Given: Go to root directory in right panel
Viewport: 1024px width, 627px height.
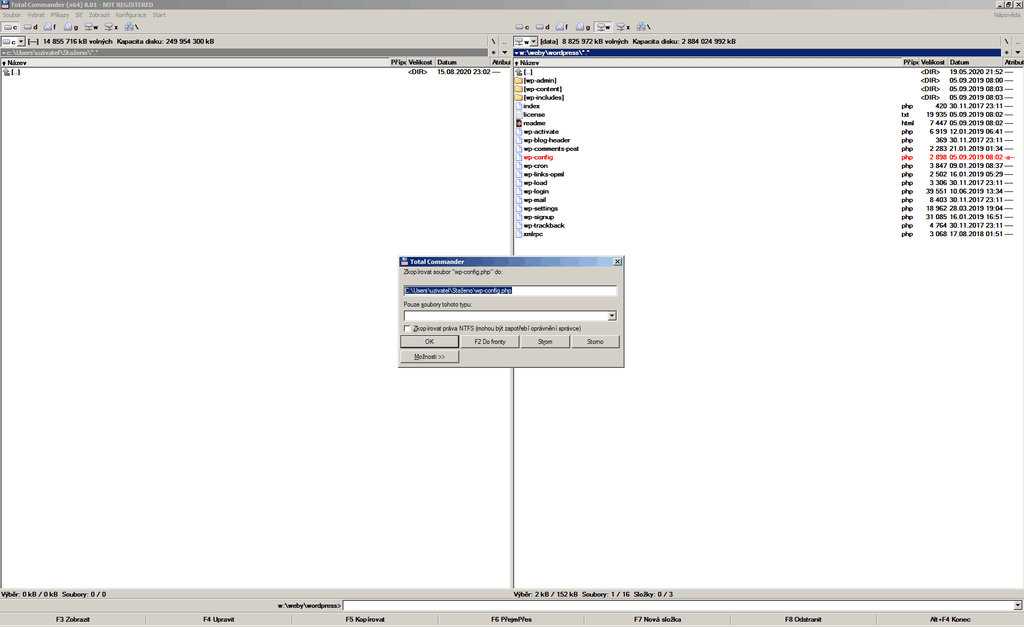Looking at the screenshot, I should tap(1006, 41).
